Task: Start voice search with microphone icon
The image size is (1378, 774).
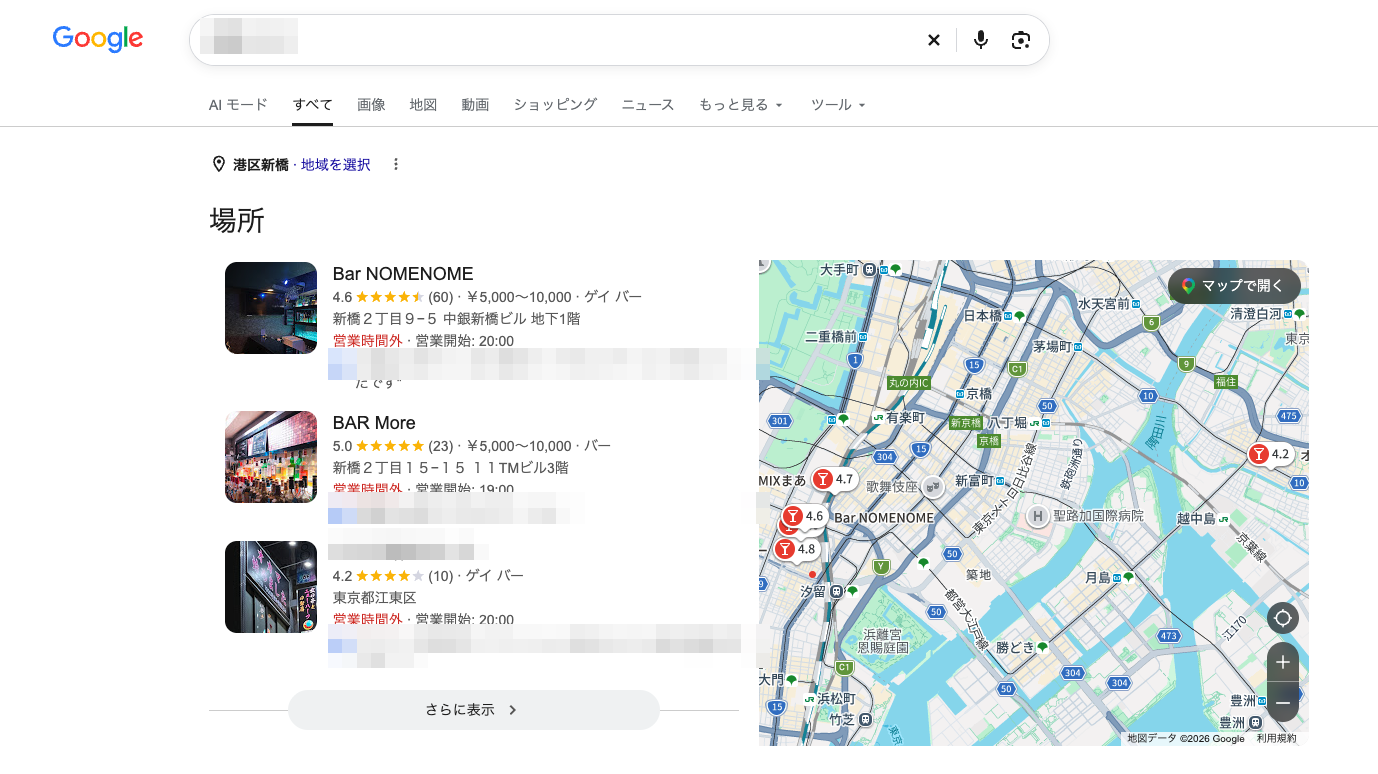Action: click(x=981, y=40)
